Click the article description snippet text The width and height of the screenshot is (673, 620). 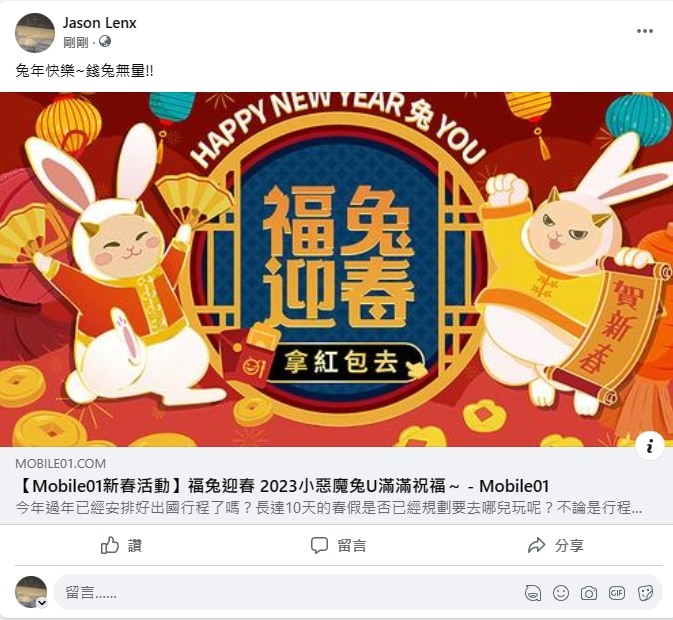[329, 508]
